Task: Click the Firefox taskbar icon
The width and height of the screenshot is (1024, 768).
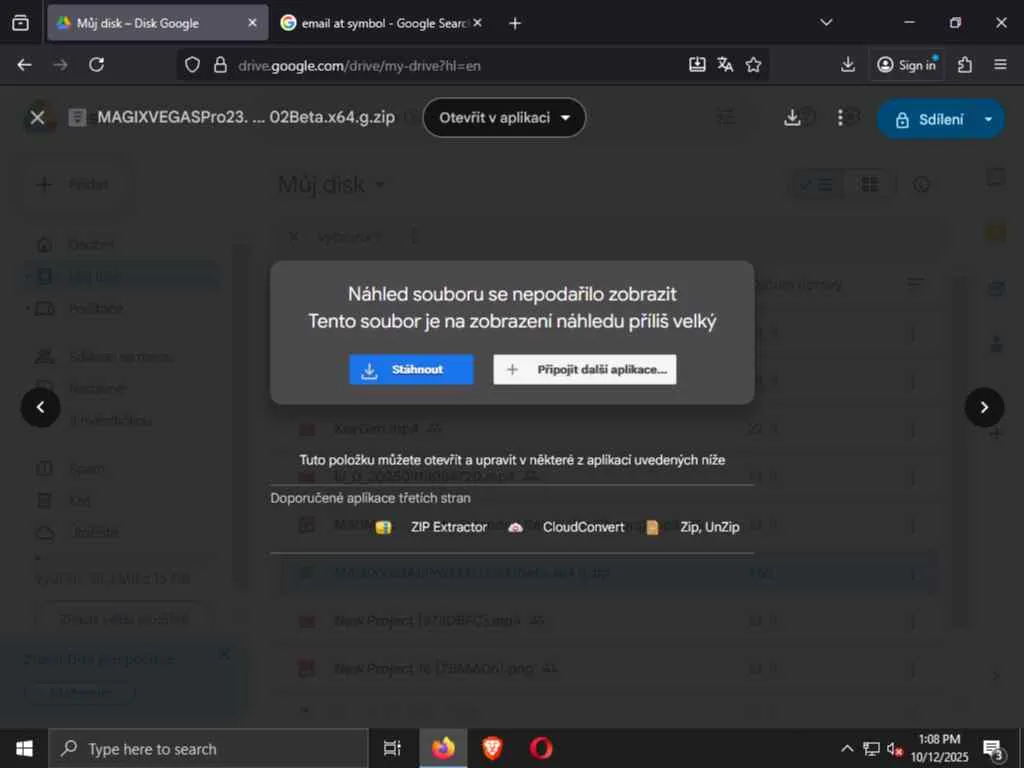Action: point(443,748)
